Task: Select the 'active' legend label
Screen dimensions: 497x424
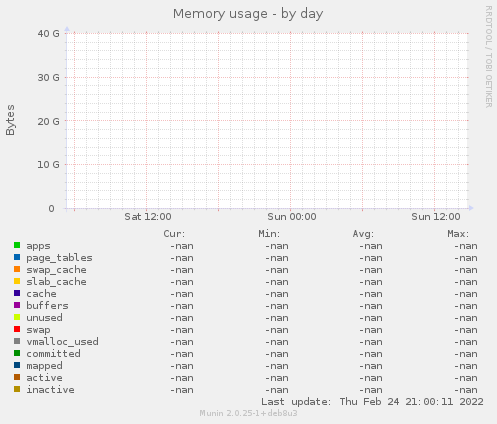Action: click(44, 378)
